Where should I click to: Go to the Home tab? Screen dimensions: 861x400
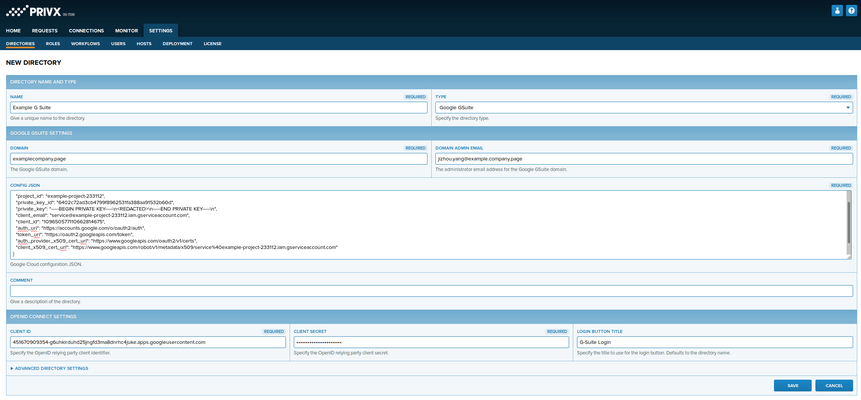click(13, 31)
